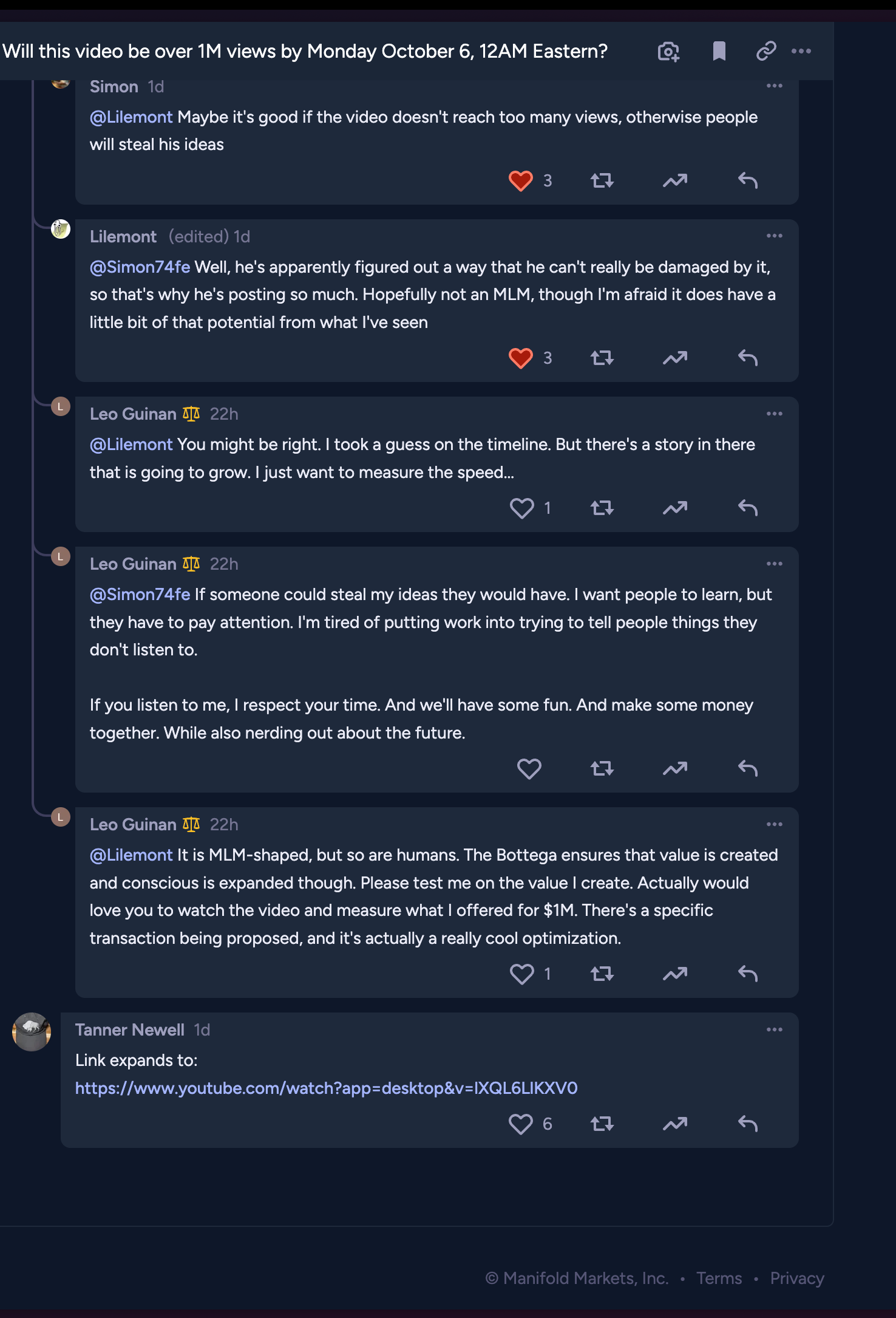The image size is (896, 1318).
Task: Open the market header three-dots menu
Action: point(801,52)
